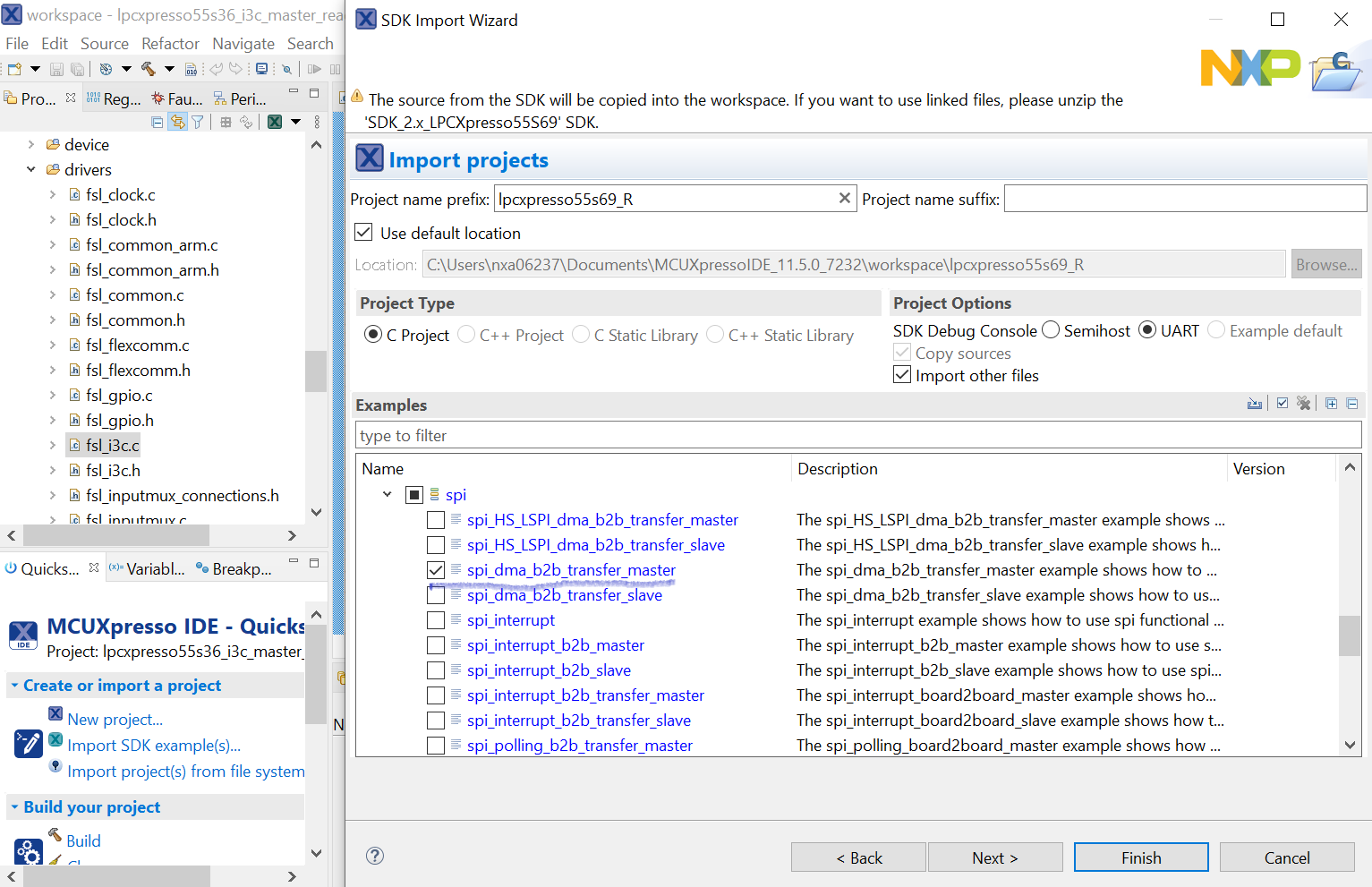Toggle Link with Editor in Project Explorer

(x=175, y=121)
